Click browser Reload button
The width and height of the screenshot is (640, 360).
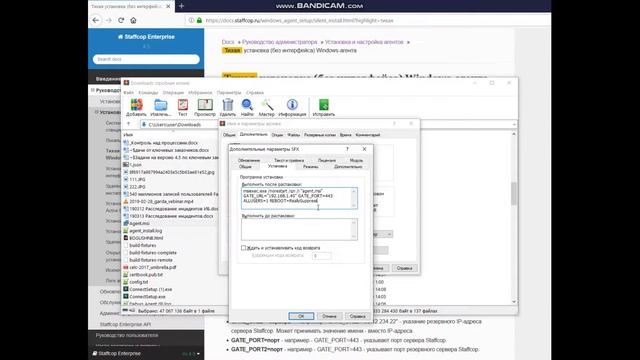coord(121,20)
